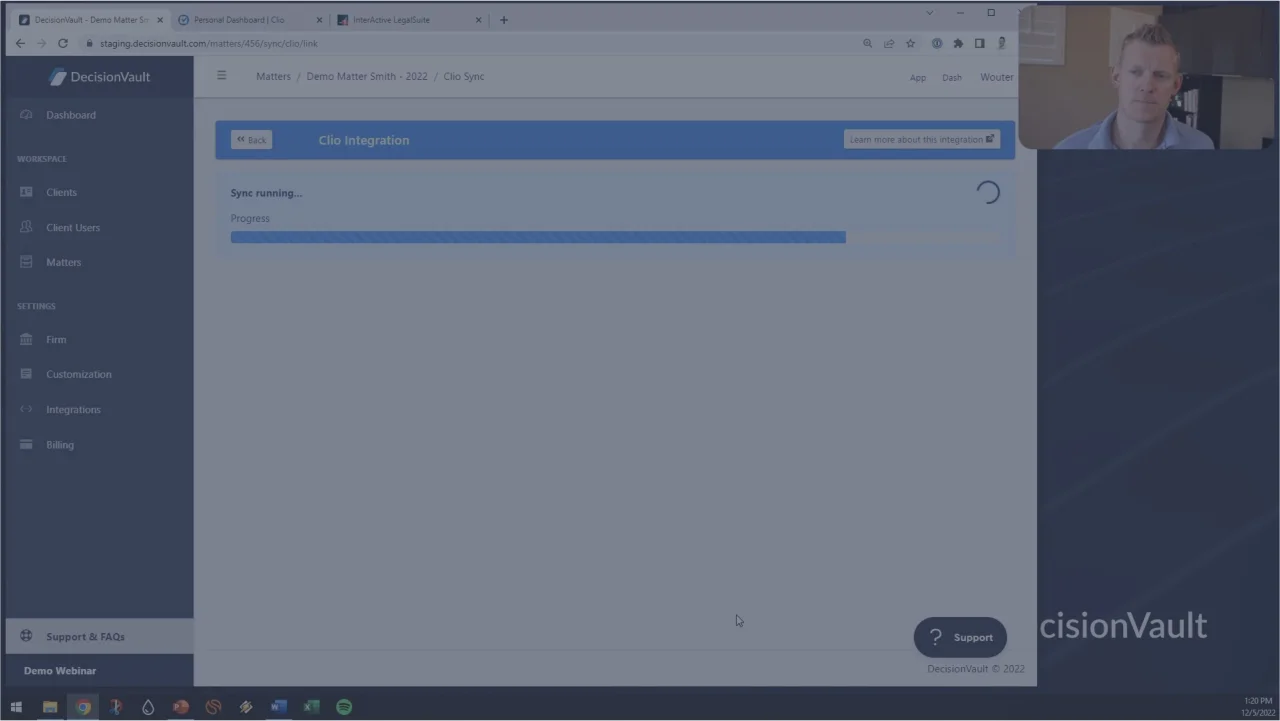
Task: Click the Firm building icon
Action: pyautogui.click(x=26, y=339)
